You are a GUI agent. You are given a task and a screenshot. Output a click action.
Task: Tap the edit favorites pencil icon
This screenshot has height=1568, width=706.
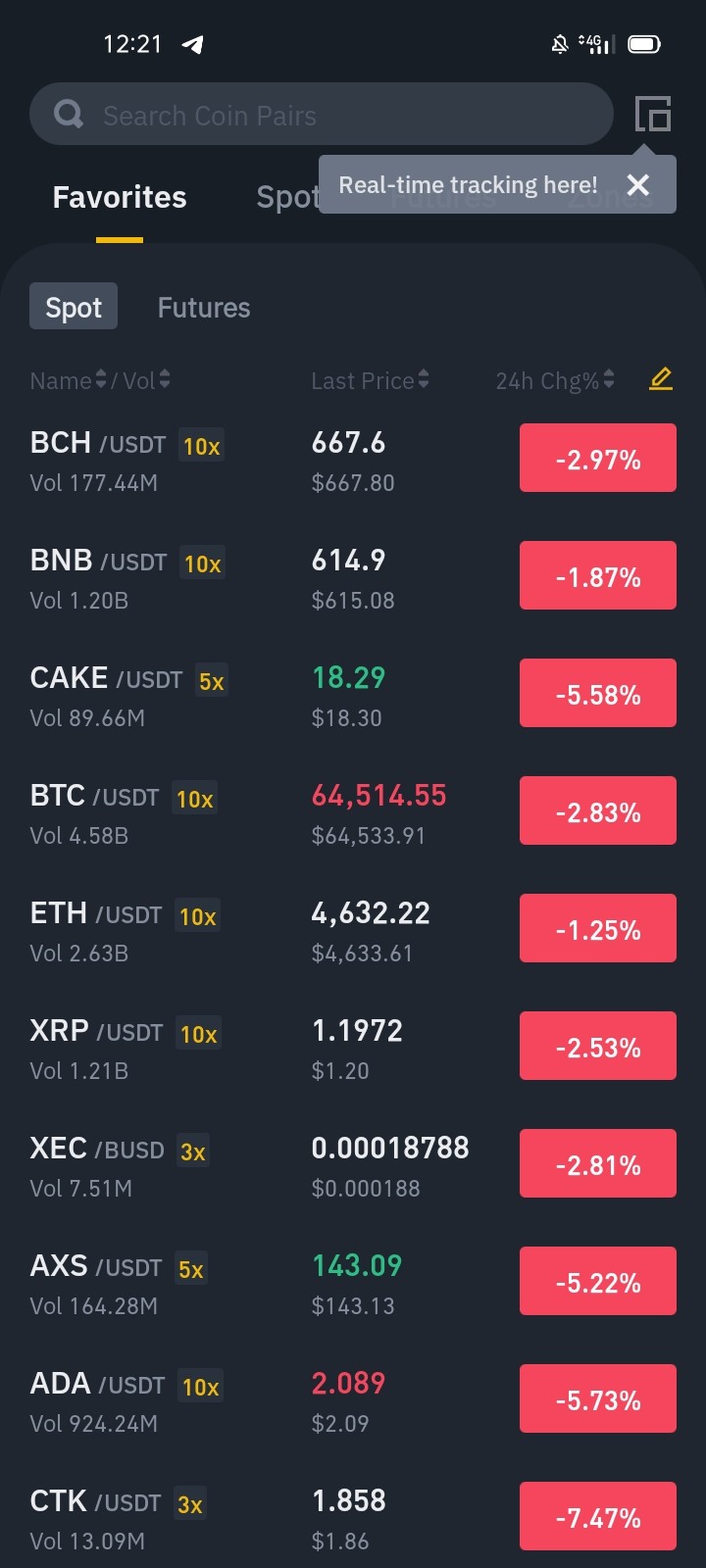point(661,378)
